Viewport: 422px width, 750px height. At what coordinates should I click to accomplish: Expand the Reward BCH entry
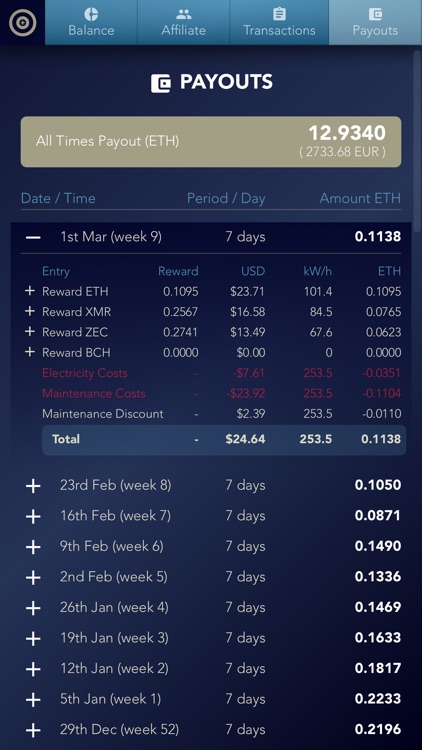coord(30,352)
